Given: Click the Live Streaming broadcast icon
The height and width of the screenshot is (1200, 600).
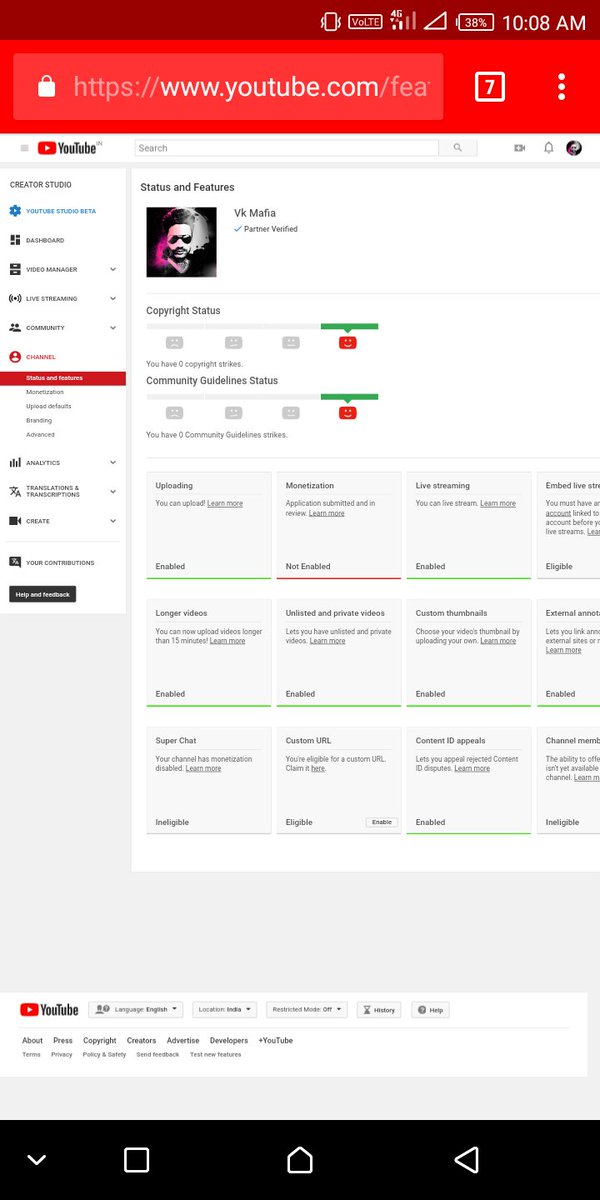Looking at the screenshot, I should (x=15, y=298).
